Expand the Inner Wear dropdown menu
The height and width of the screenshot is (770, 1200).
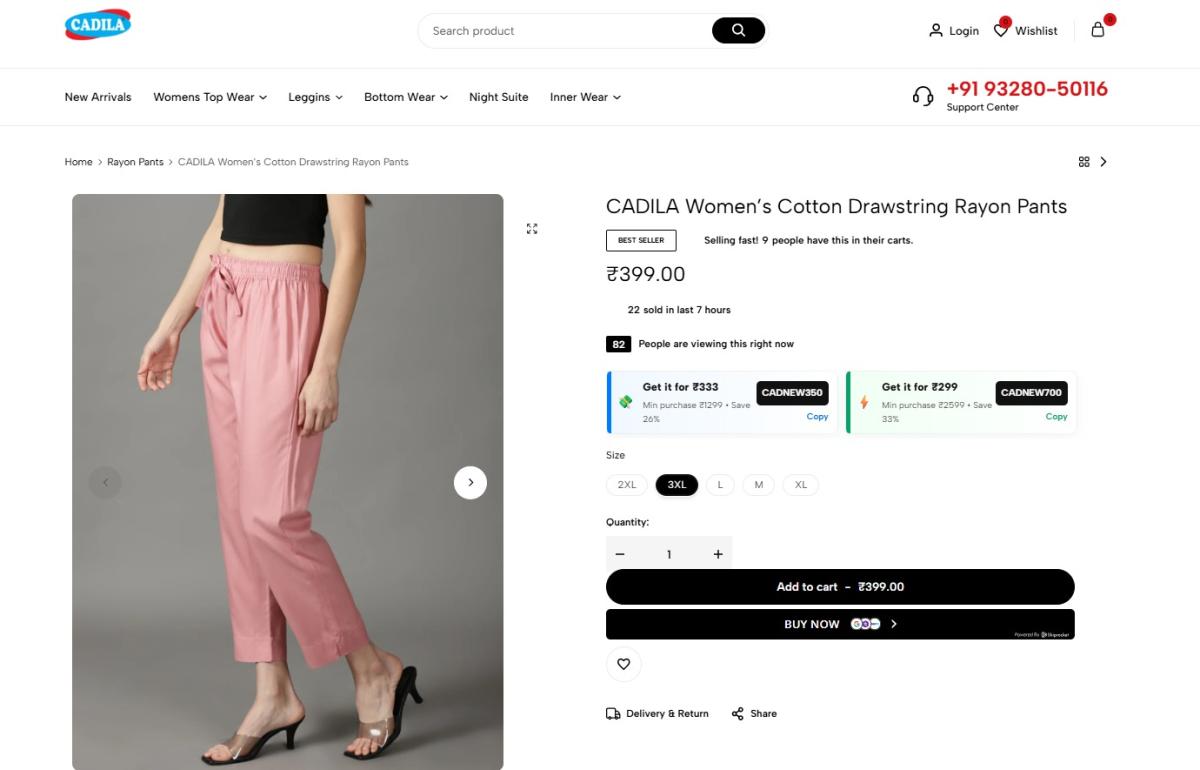click(x=585, y=97)
